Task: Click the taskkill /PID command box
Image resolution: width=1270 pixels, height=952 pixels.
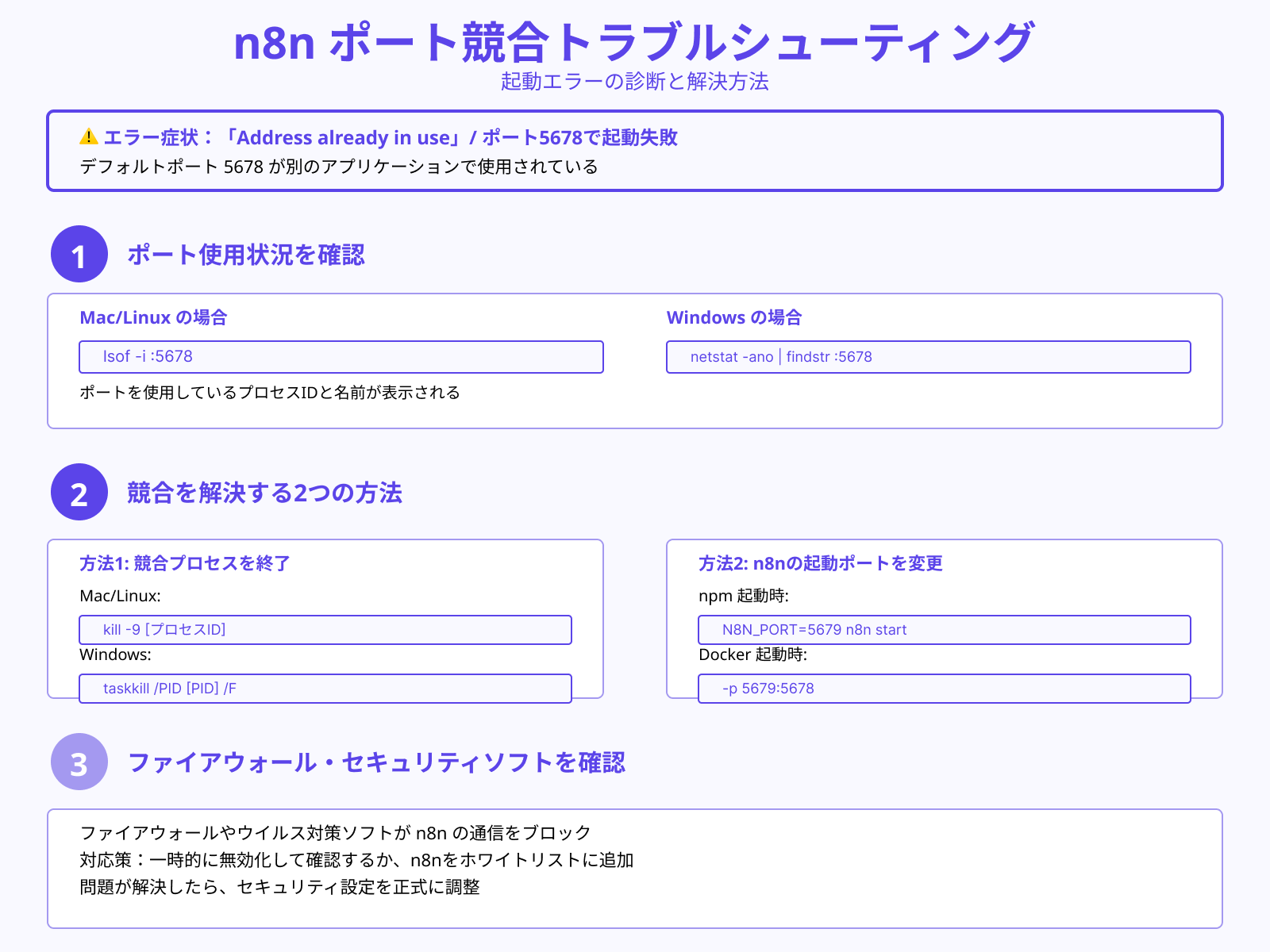Action: click(325, 688)
